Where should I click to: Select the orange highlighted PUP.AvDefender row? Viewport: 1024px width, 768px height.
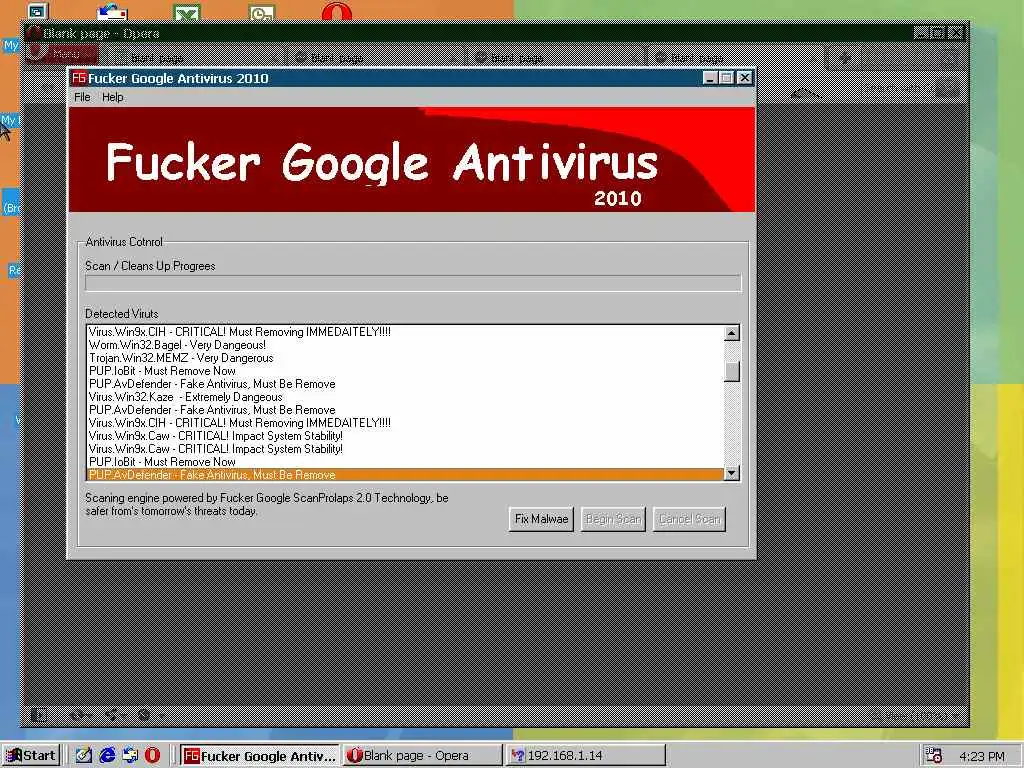[x=405, y=475]
